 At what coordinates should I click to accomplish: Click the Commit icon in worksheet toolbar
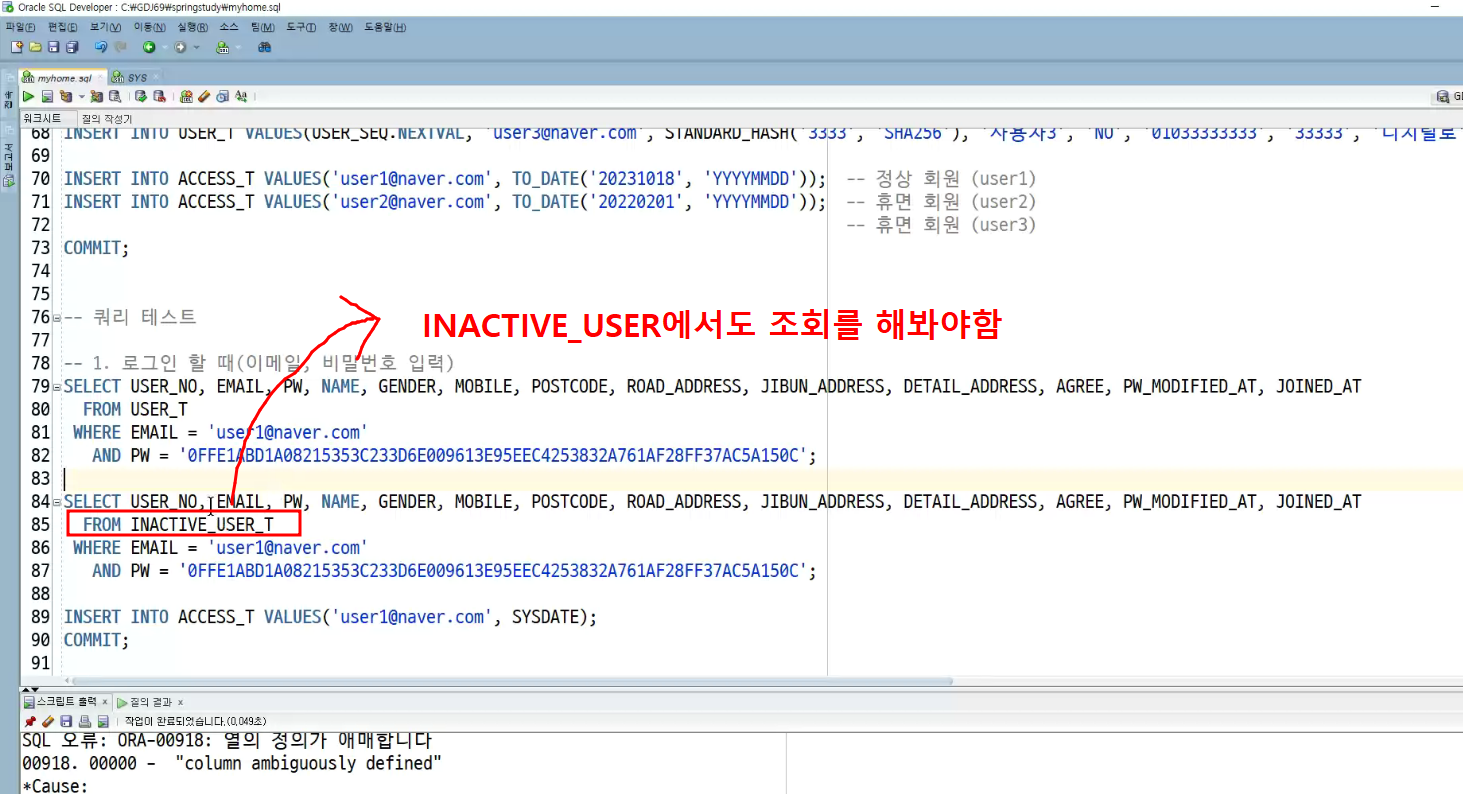[141, 96]
